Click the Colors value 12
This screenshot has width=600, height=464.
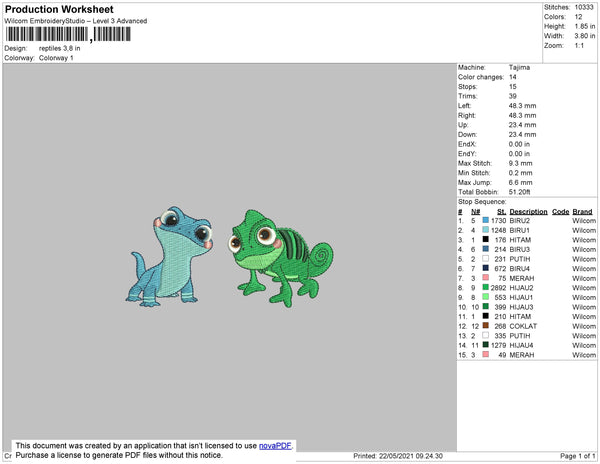[x=578, y=17]
